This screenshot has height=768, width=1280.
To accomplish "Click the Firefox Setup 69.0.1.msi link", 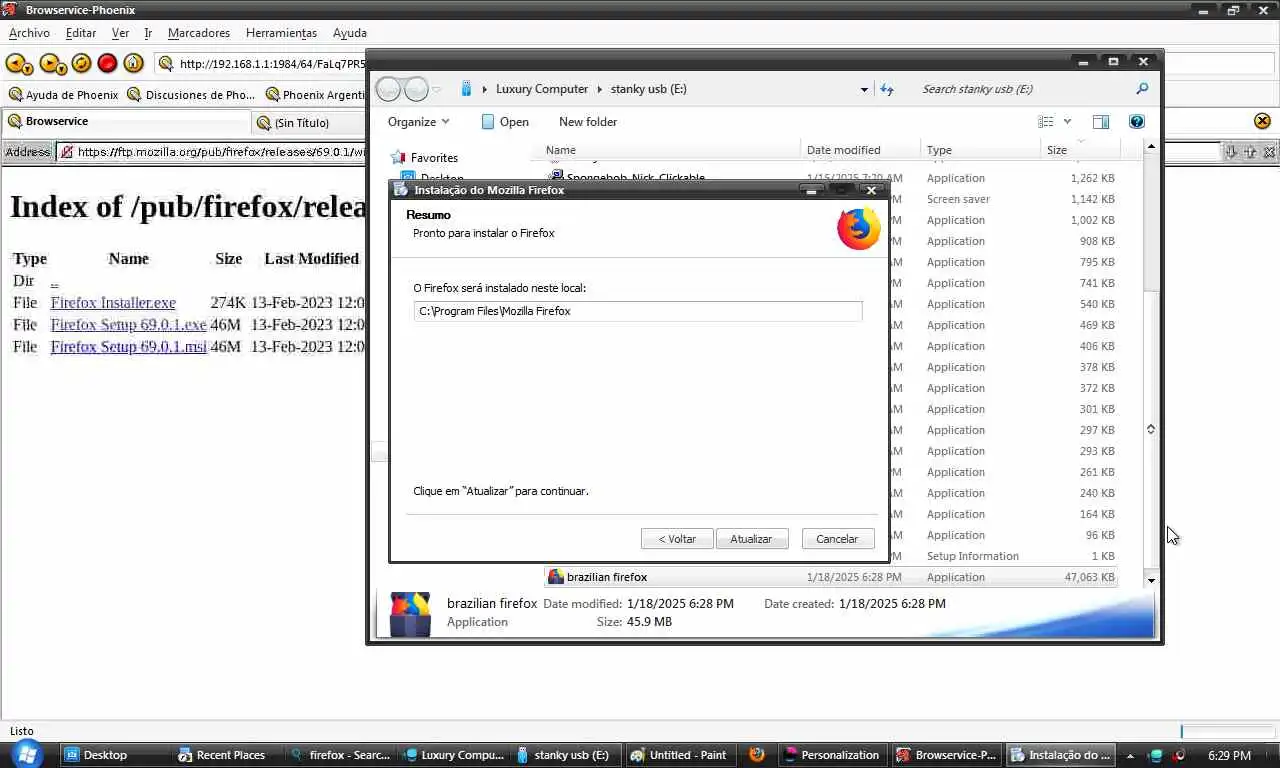I will (128, 346).
